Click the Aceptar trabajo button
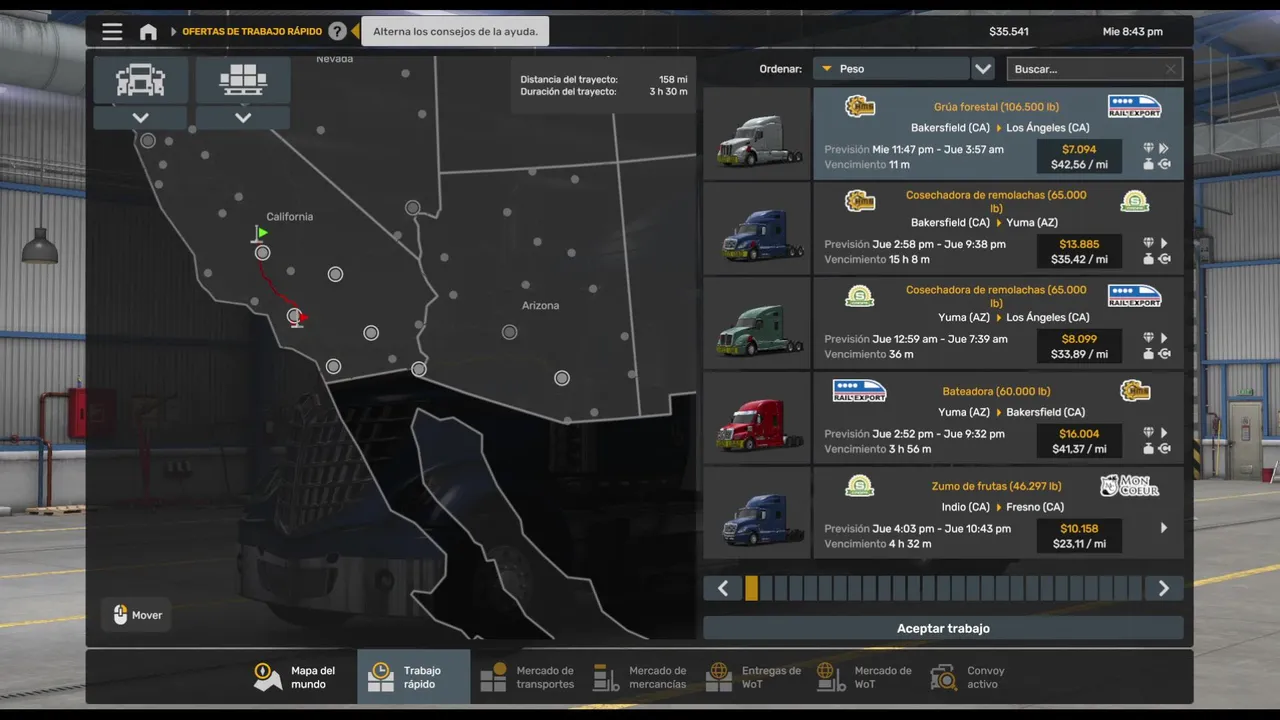Screen dimensions: 1280x720 tap(943, 629)
